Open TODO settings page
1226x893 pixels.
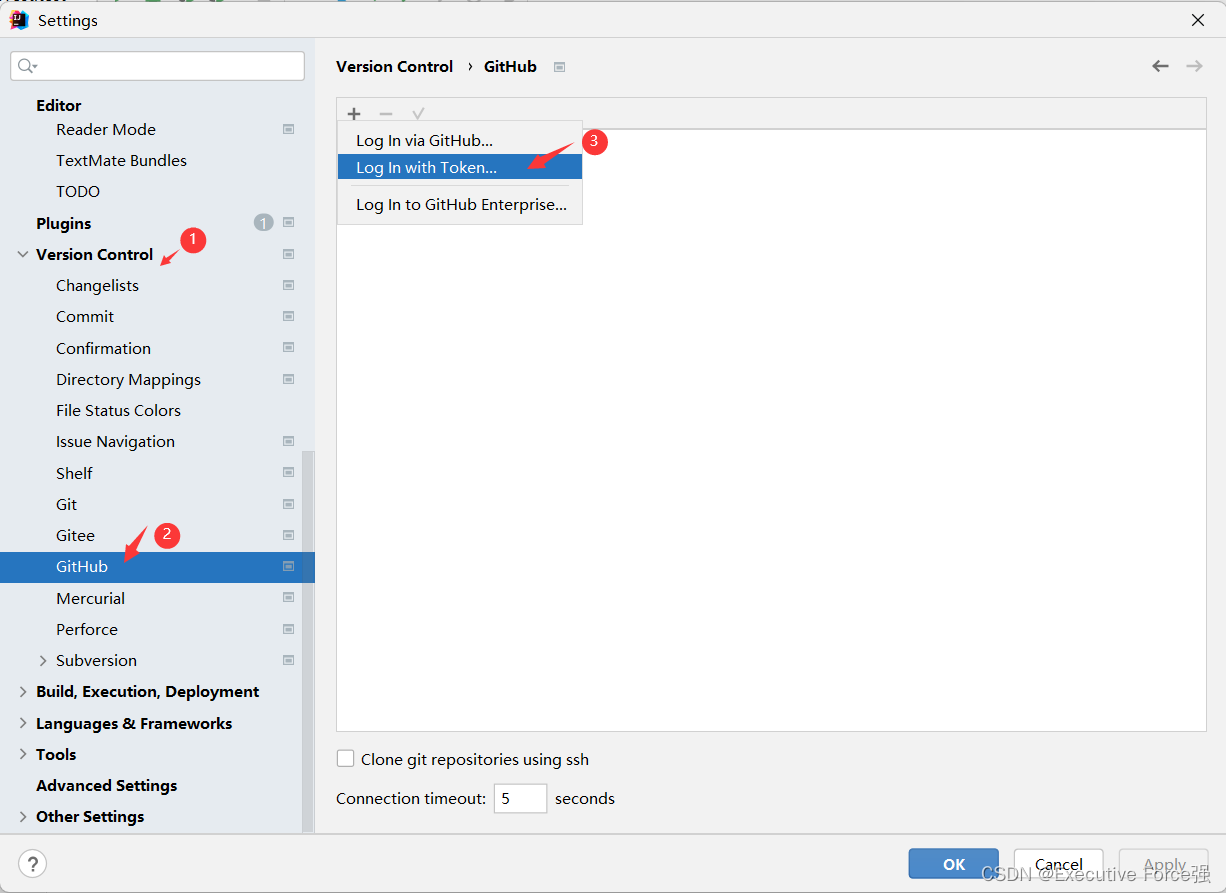tap(78, 191)
